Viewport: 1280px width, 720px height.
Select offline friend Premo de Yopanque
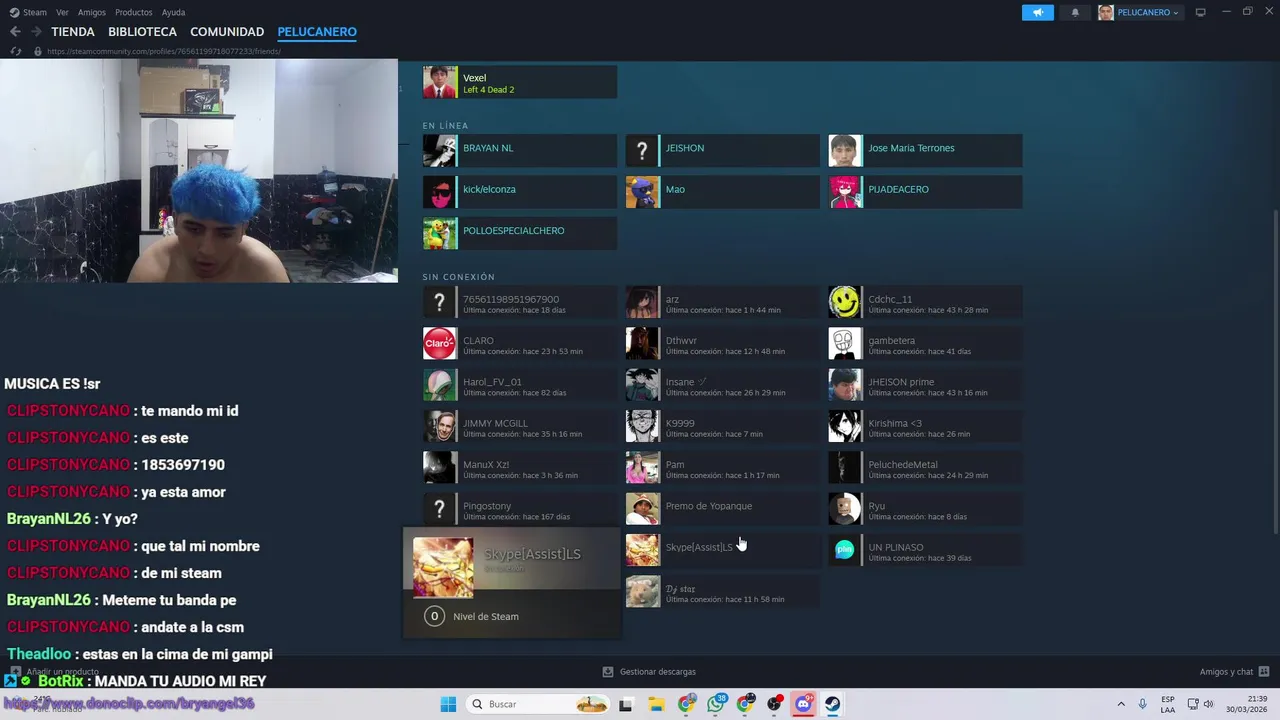[722, 509]
